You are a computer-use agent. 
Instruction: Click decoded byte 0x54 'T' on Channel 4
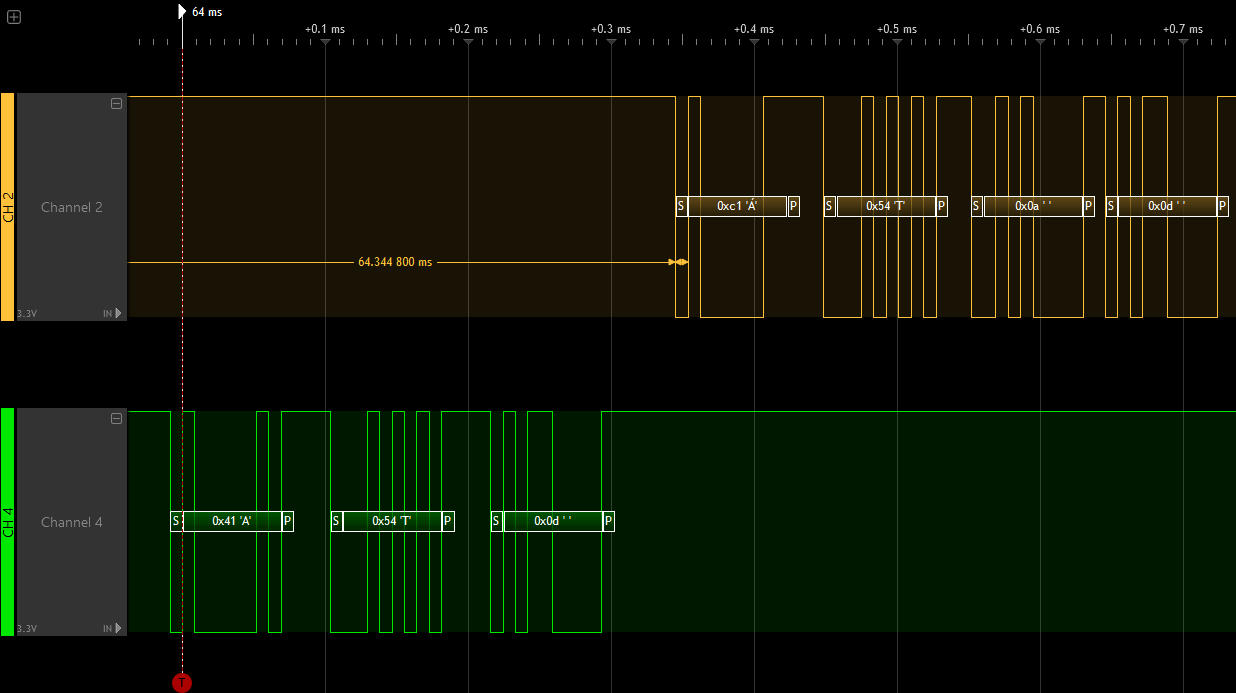click(x=391, y=521)
